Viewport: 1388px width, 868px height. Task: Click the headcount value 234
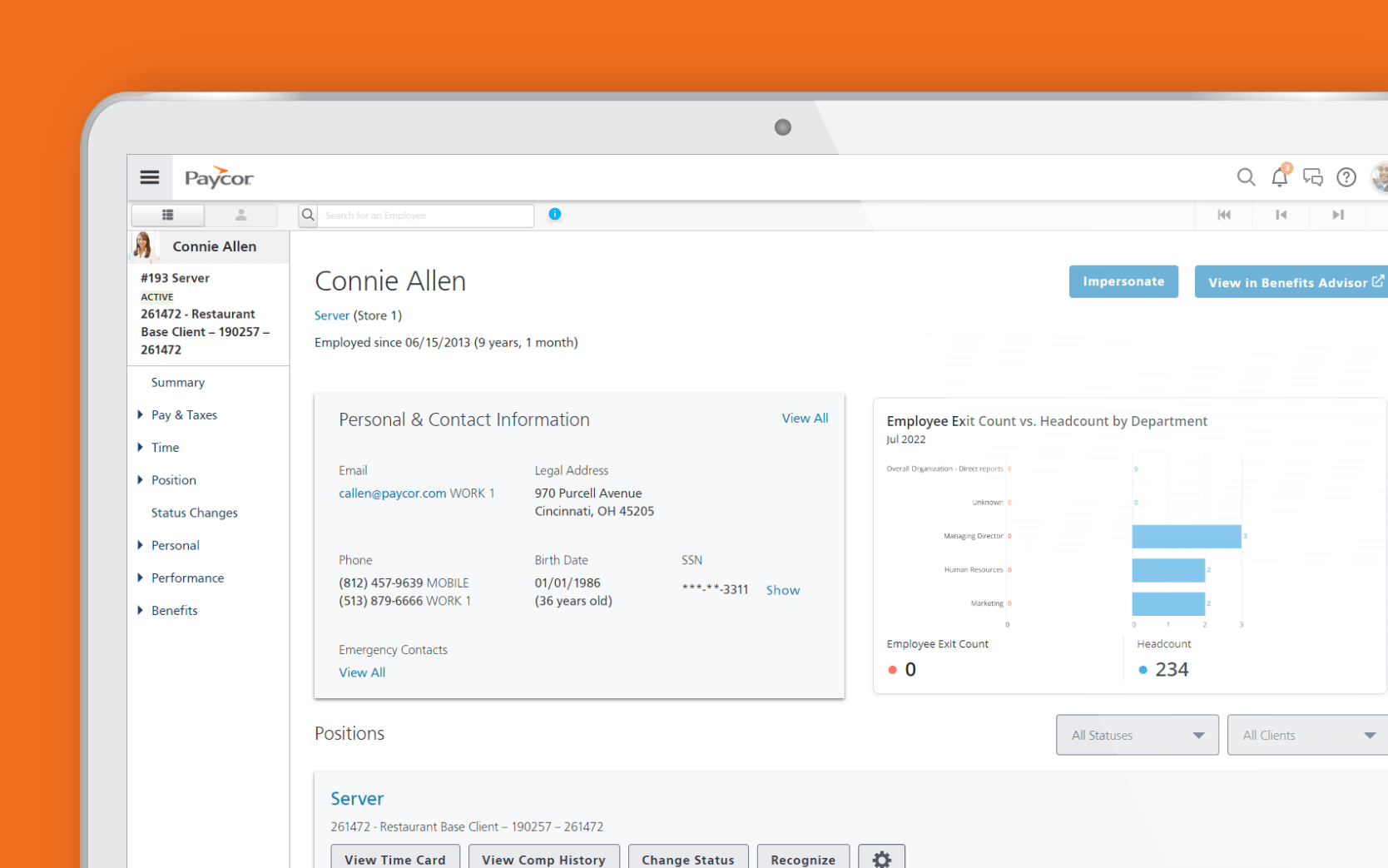[1172, 669]
